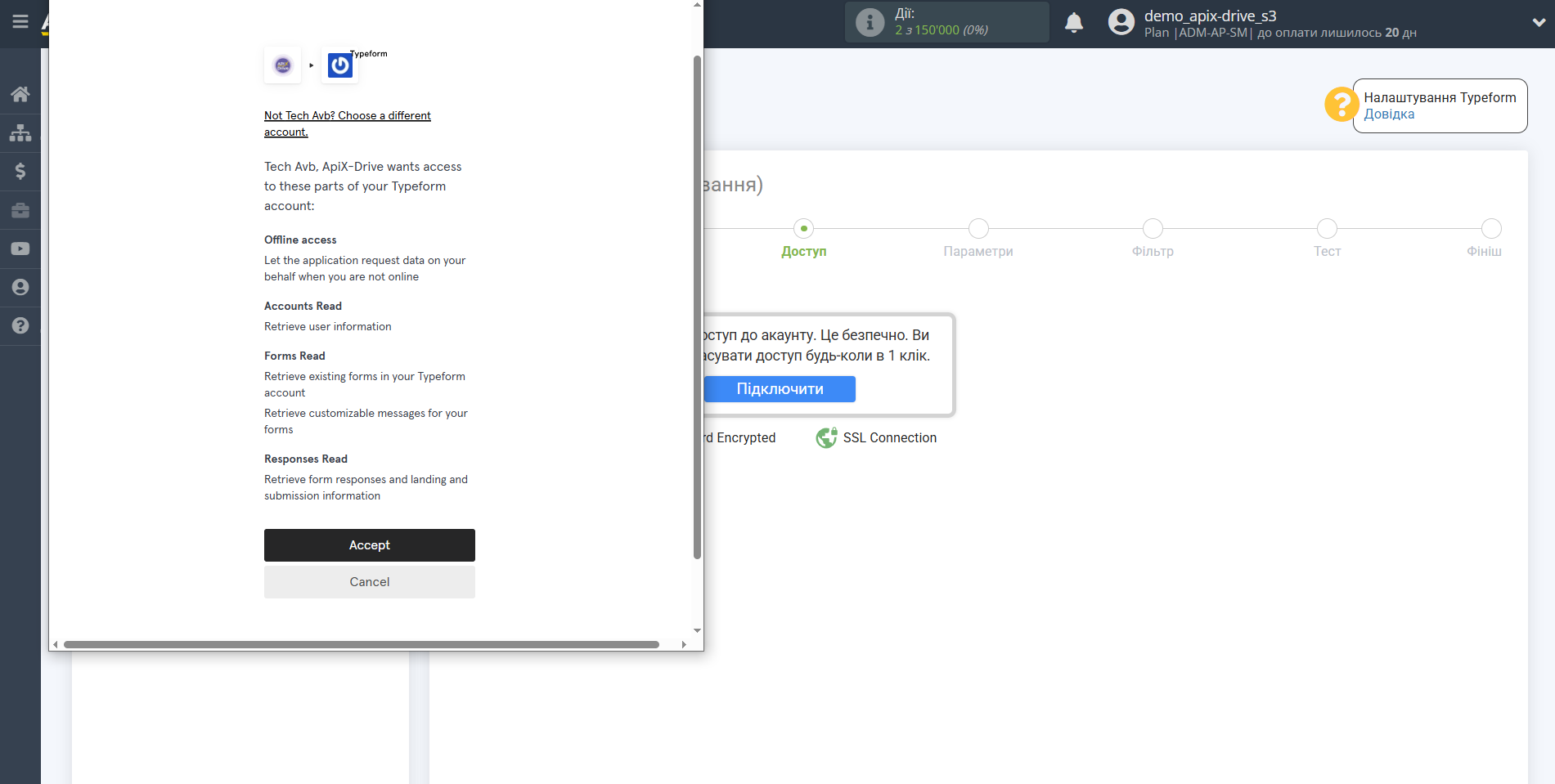Click the Accounts Read heading

coord(303,306)
